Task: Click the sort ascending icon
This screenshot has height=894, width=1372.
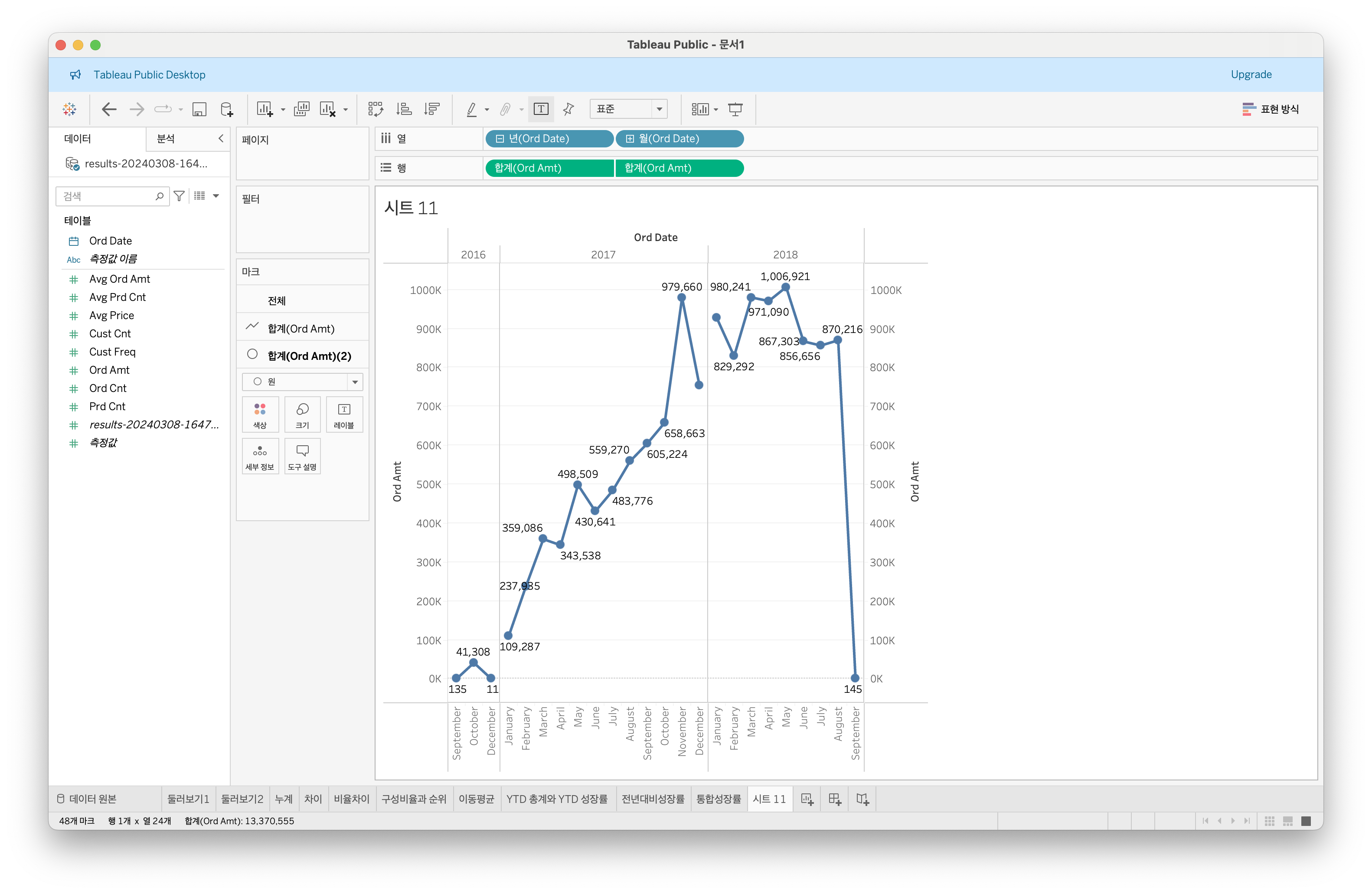Action: tap(404, 109)
